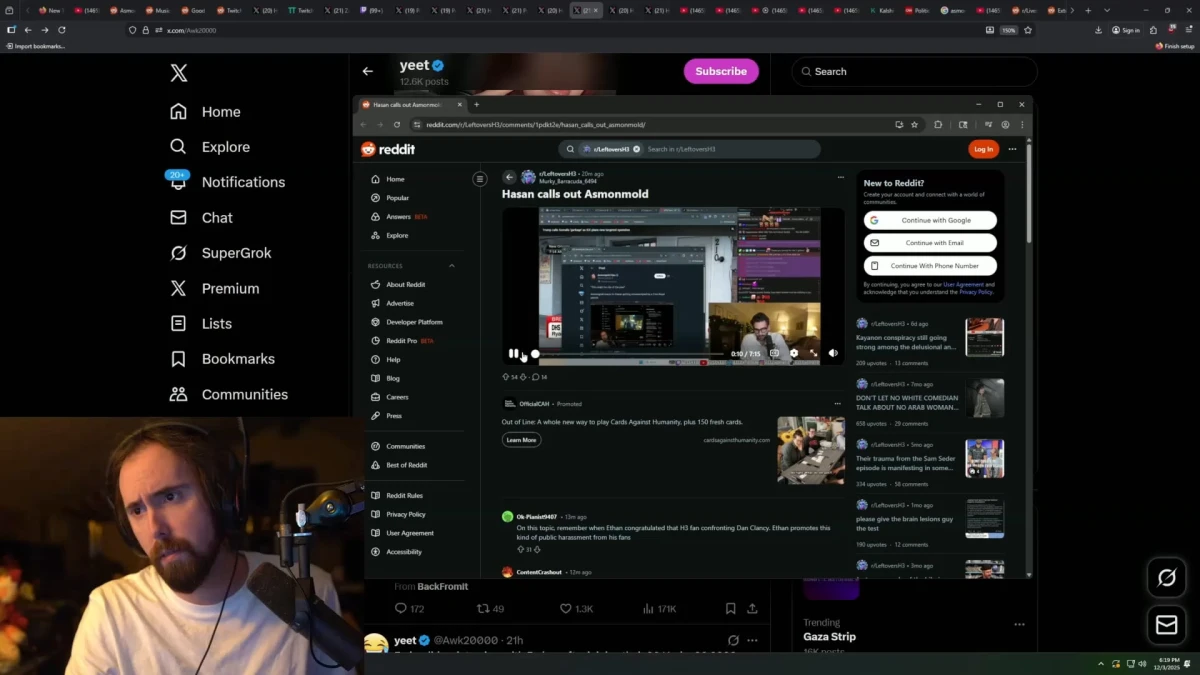Mute the Reddit video volume
This screenshot has width=1200, height=675.
833,352
